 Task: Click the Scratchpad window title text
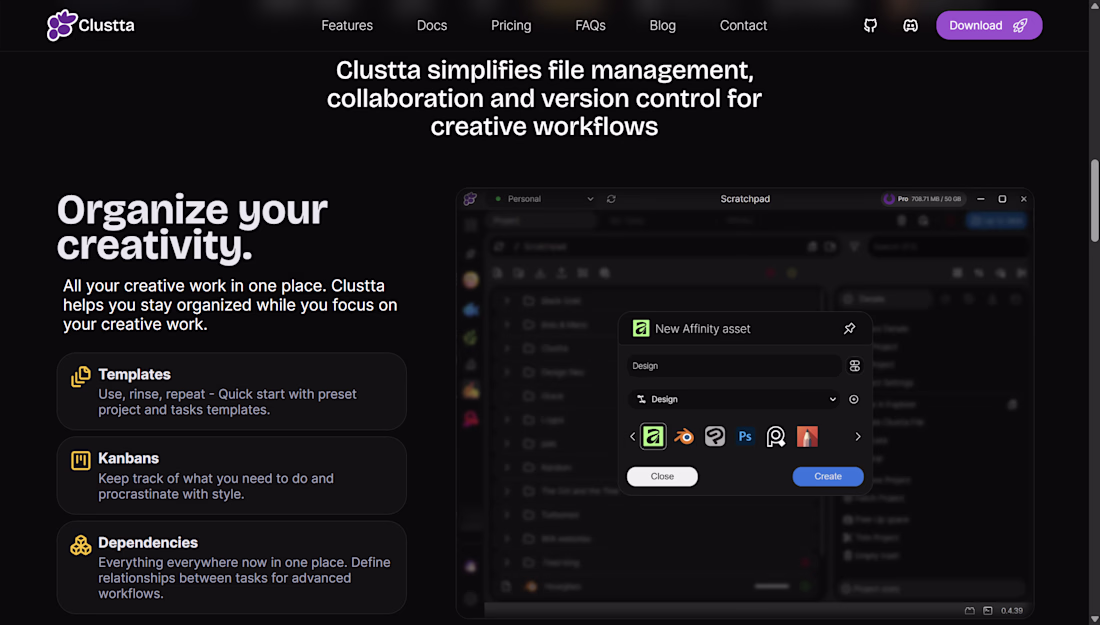(745, 199)
